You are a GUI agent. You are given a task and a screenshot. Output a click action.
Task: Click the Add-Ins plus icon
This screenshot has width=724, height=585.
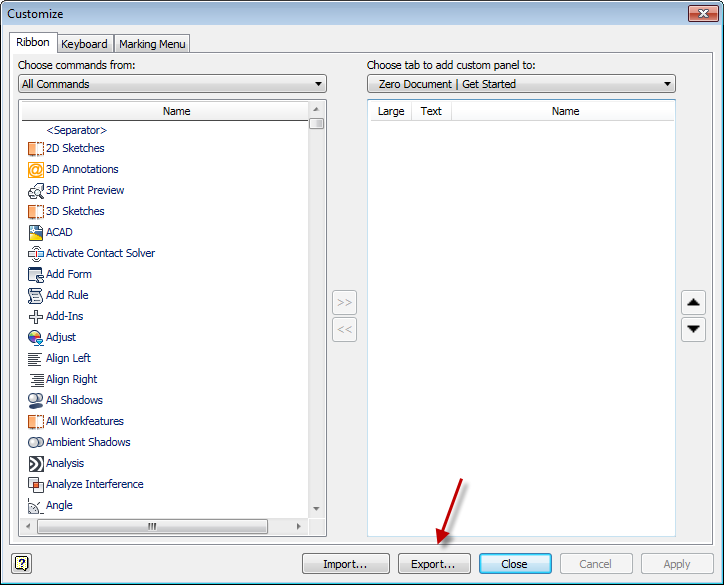[x=36, y=317]
